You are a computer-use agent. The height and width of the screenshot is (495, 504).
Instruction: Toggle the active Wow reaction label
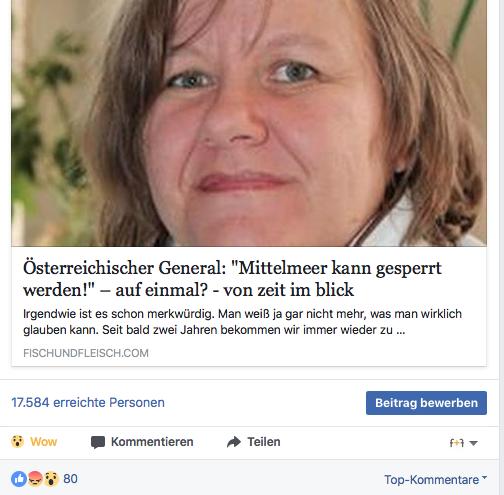(44, 442)
